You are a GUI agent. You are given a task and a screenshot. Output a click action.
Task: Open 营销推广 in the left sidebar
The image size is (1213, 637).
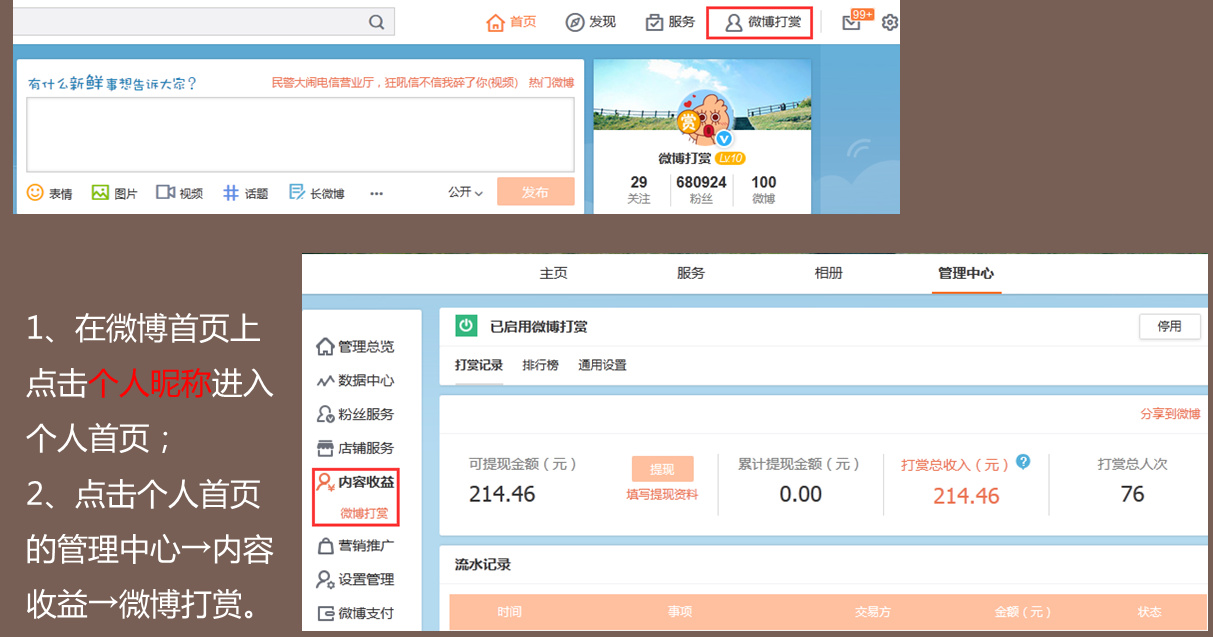click(x=355, y=546)
